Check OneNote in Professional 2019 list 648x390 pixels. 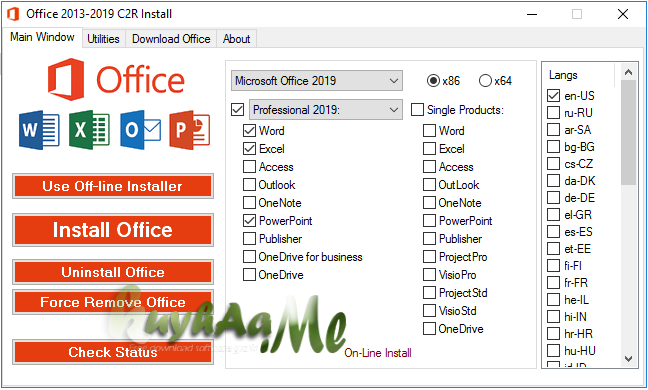point(249,202)
